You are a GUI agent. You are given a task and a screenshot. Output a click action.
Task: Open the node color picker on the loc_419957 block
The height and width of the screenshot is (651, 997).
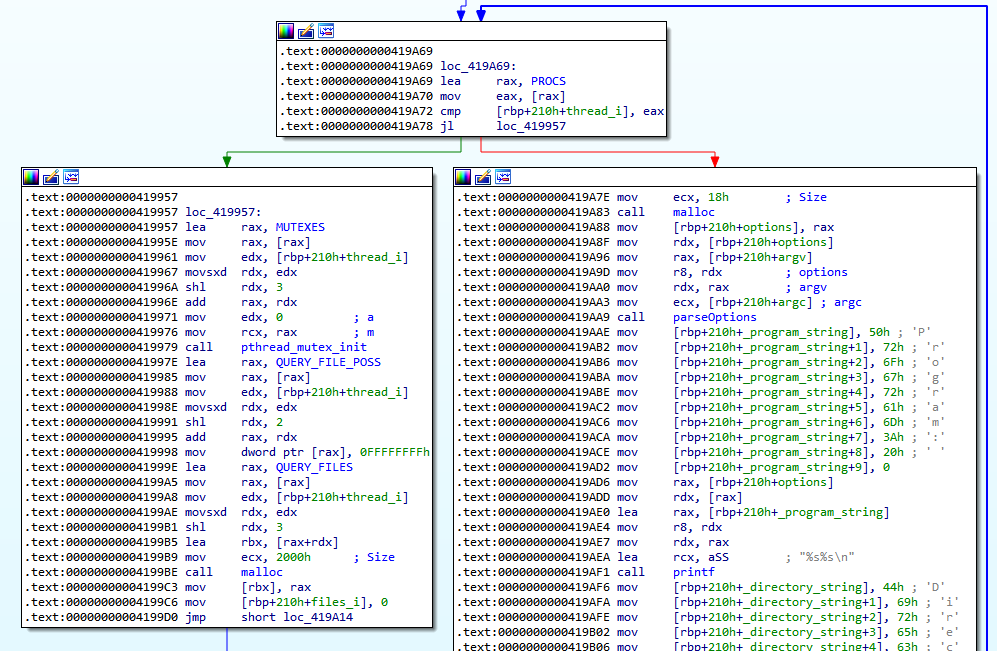31,177
